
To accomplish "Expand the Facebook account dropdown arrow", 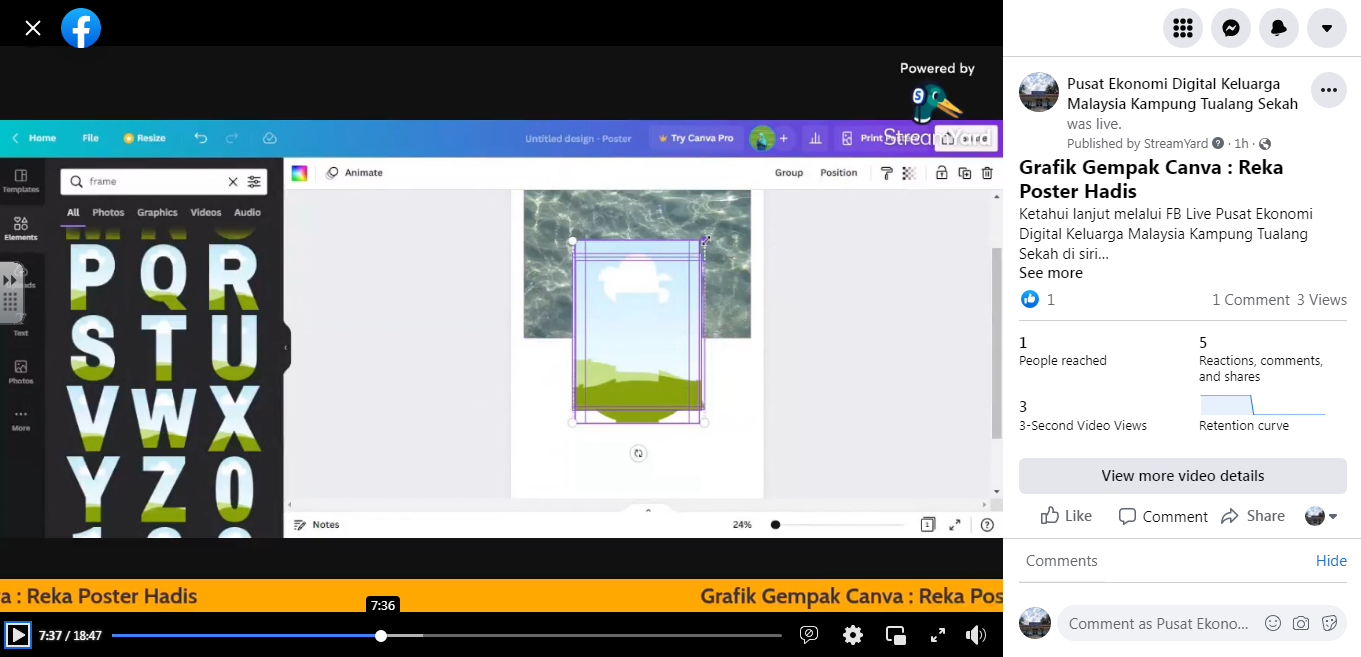I will click(1327, 28).
